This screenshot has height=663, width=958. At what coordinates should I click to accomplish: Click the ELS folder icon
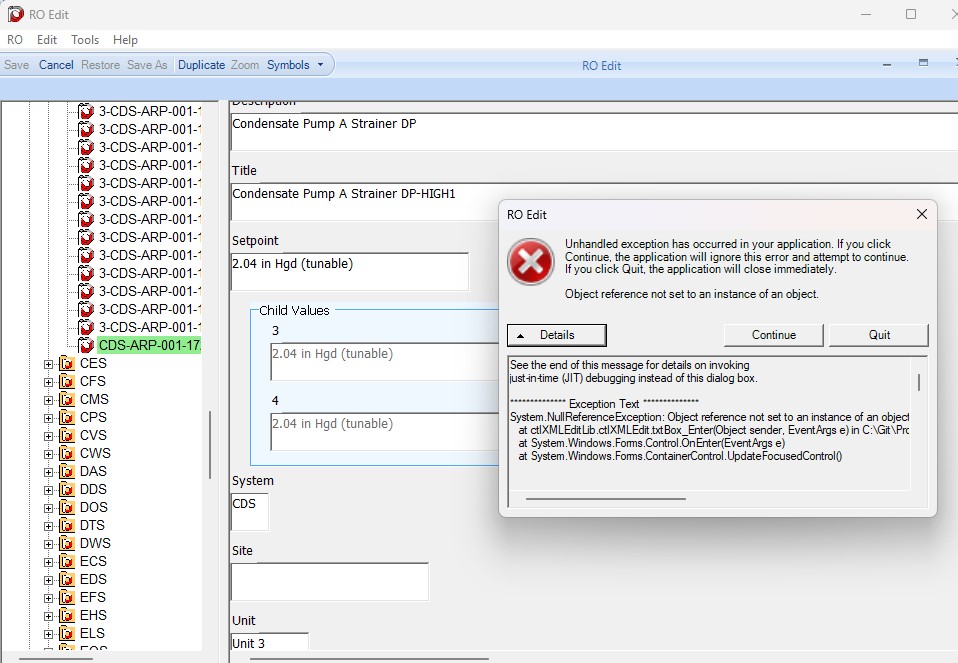(67, 633)
